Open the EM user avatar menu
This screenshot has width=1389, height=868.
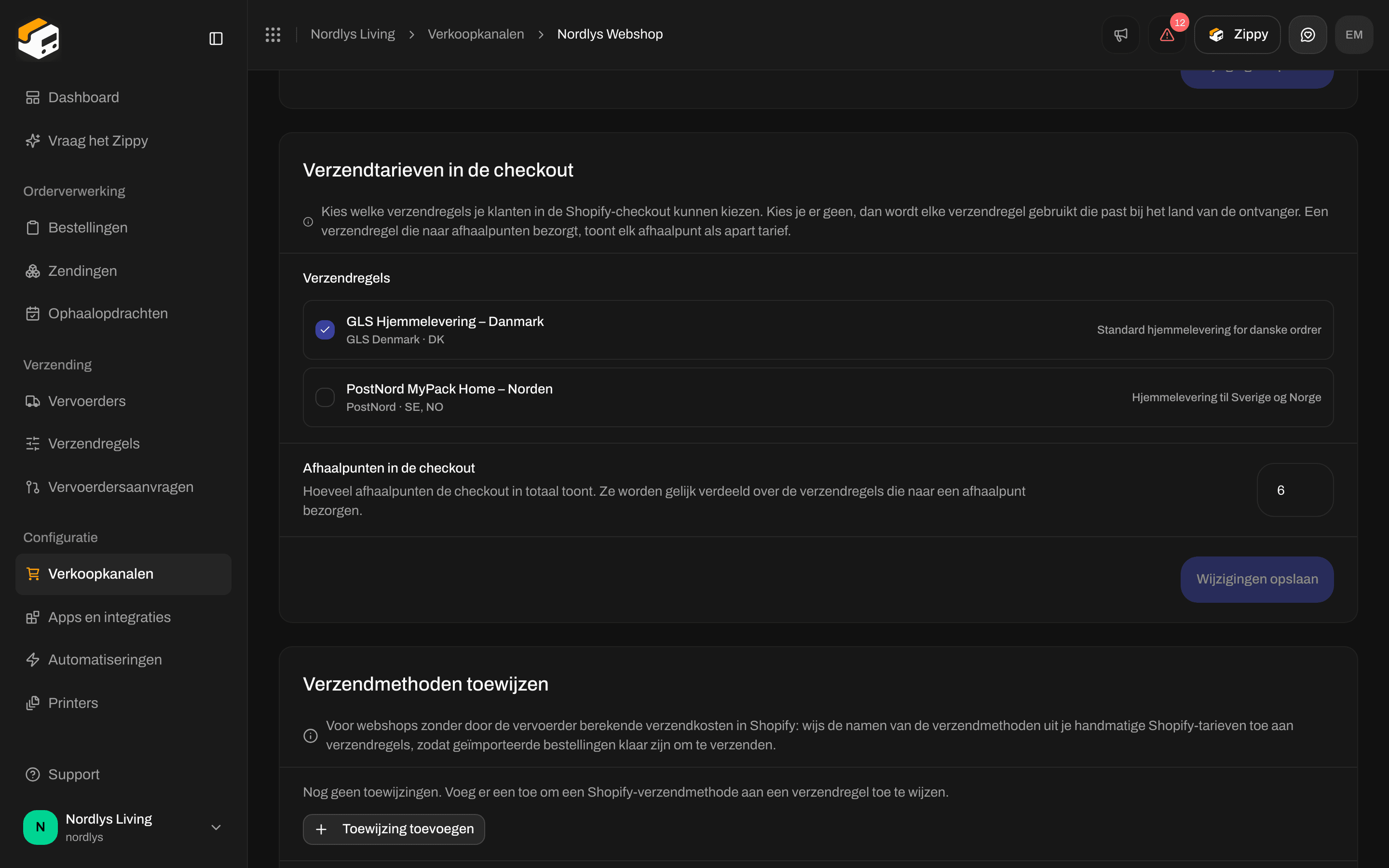point(1354,34)
